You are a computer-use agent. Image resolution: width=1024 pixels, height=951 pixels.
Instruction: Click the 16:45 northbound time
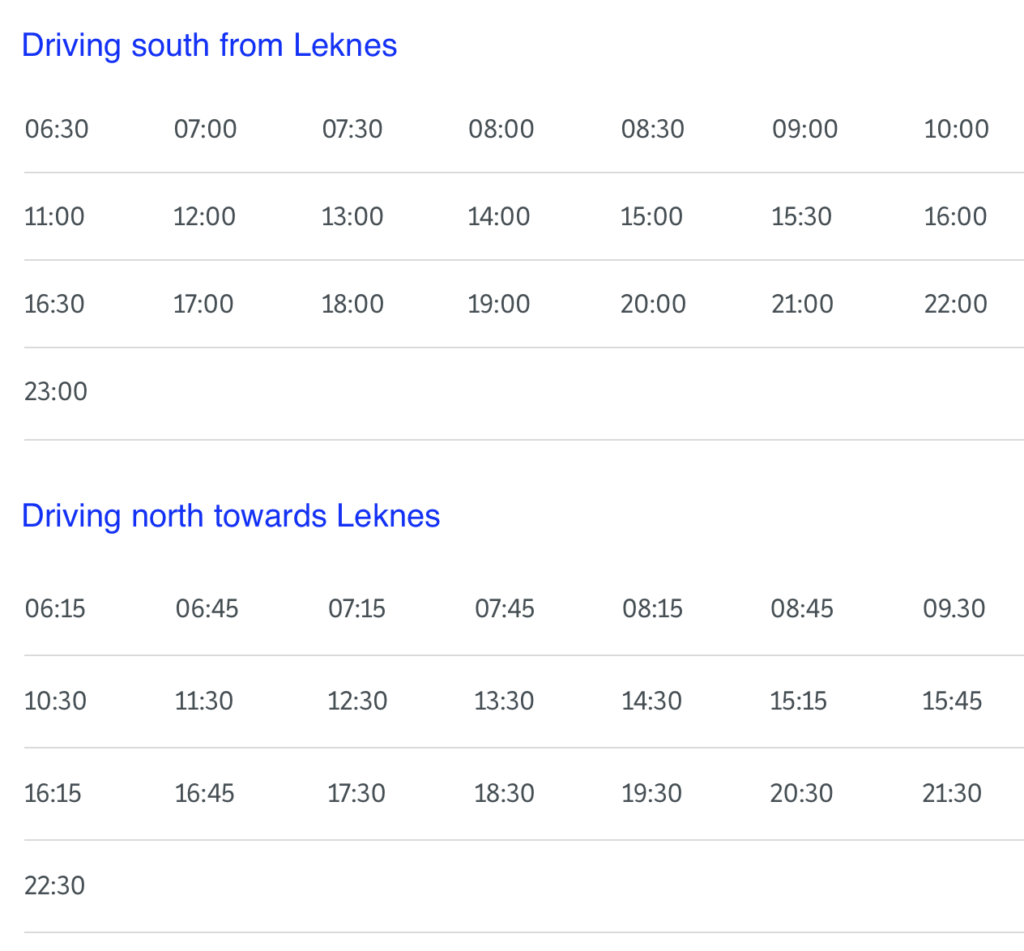pos(204,793)
